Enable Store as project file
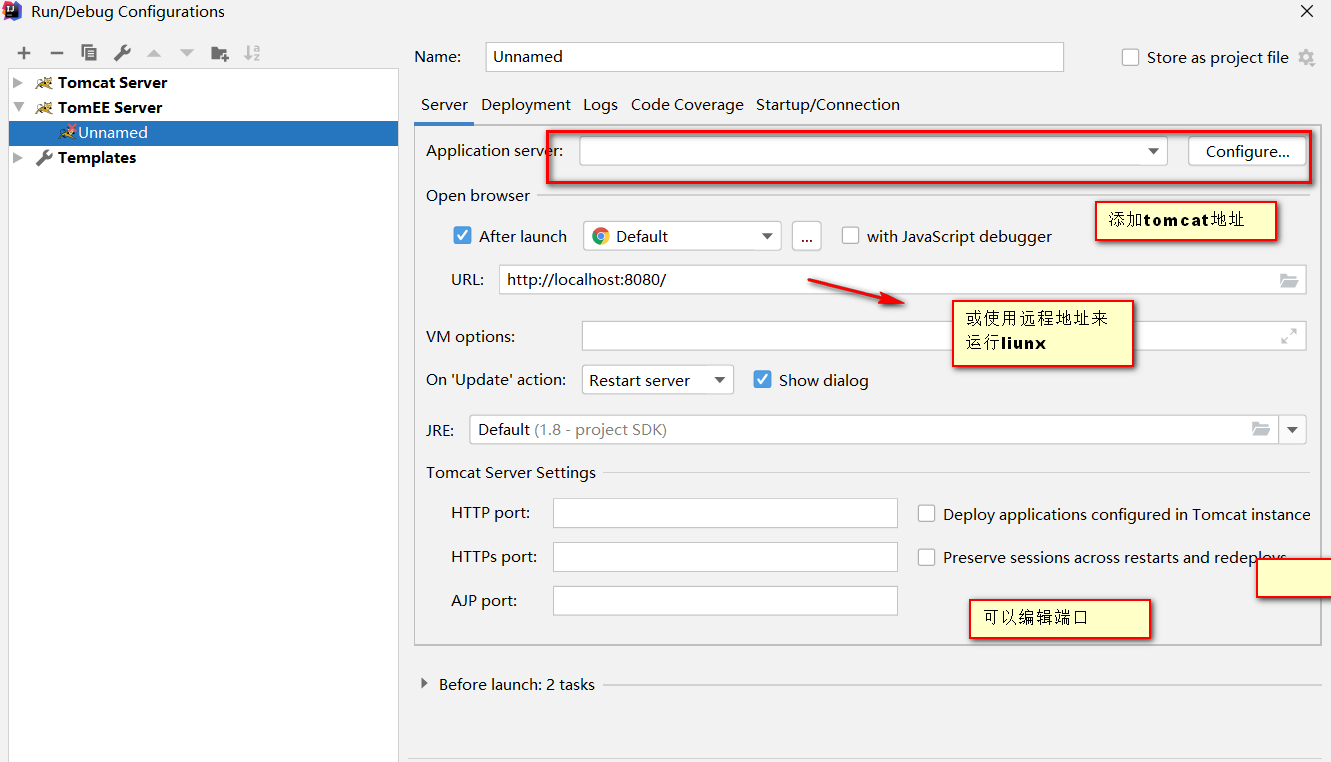 click(x=1131, y=58)
